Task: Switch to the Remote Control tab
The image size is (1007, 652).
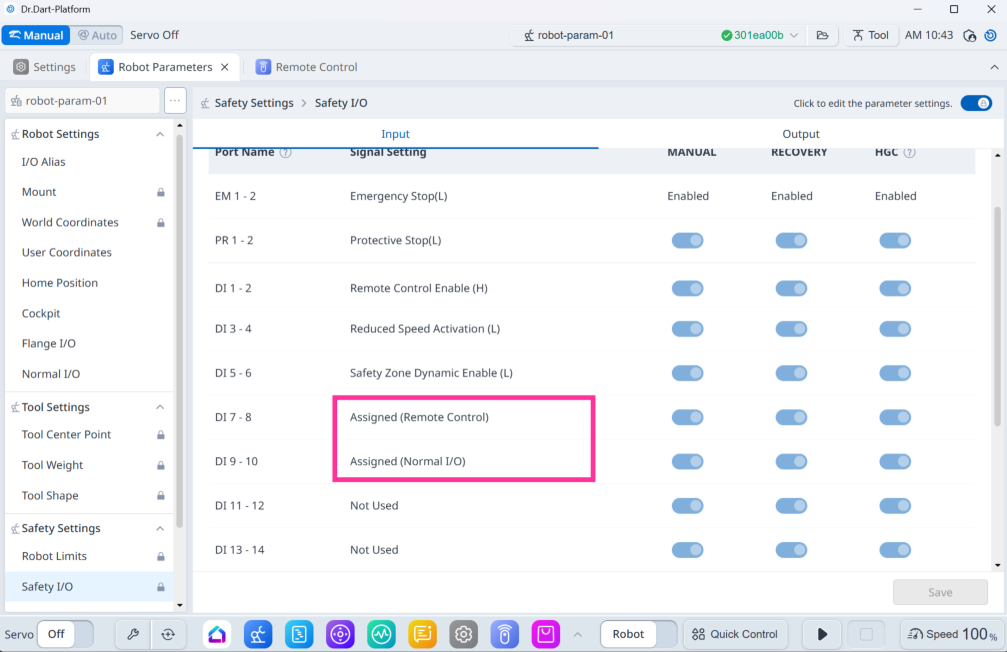Action: click(x=307, y=67)
